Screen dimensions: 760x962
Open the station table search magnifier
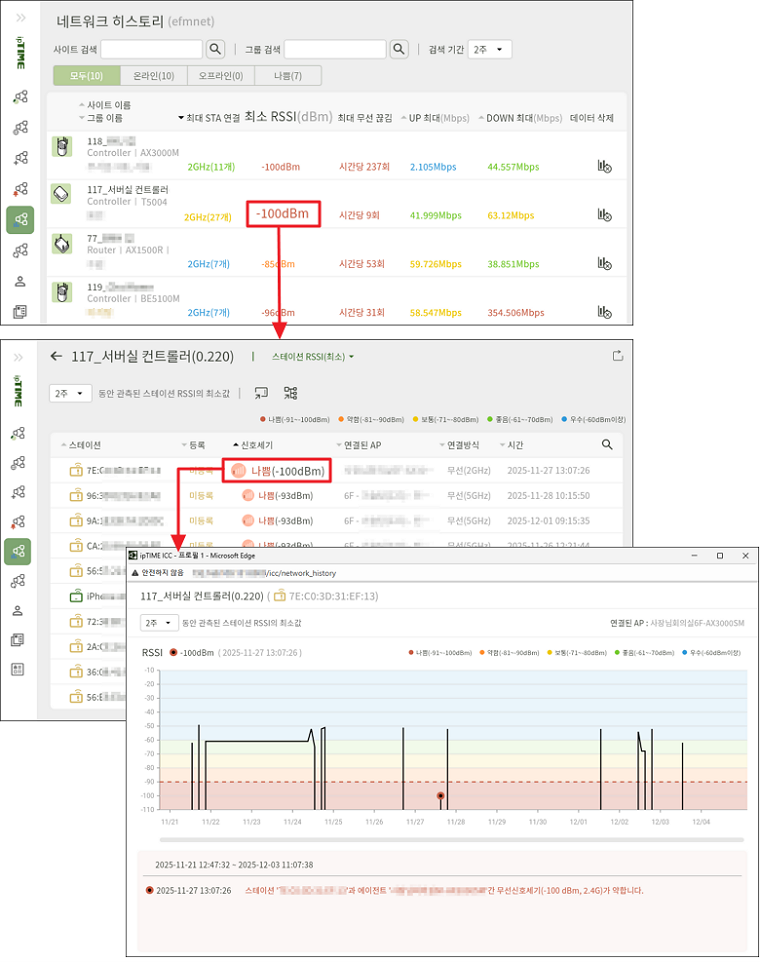click(x=607, y=445)
